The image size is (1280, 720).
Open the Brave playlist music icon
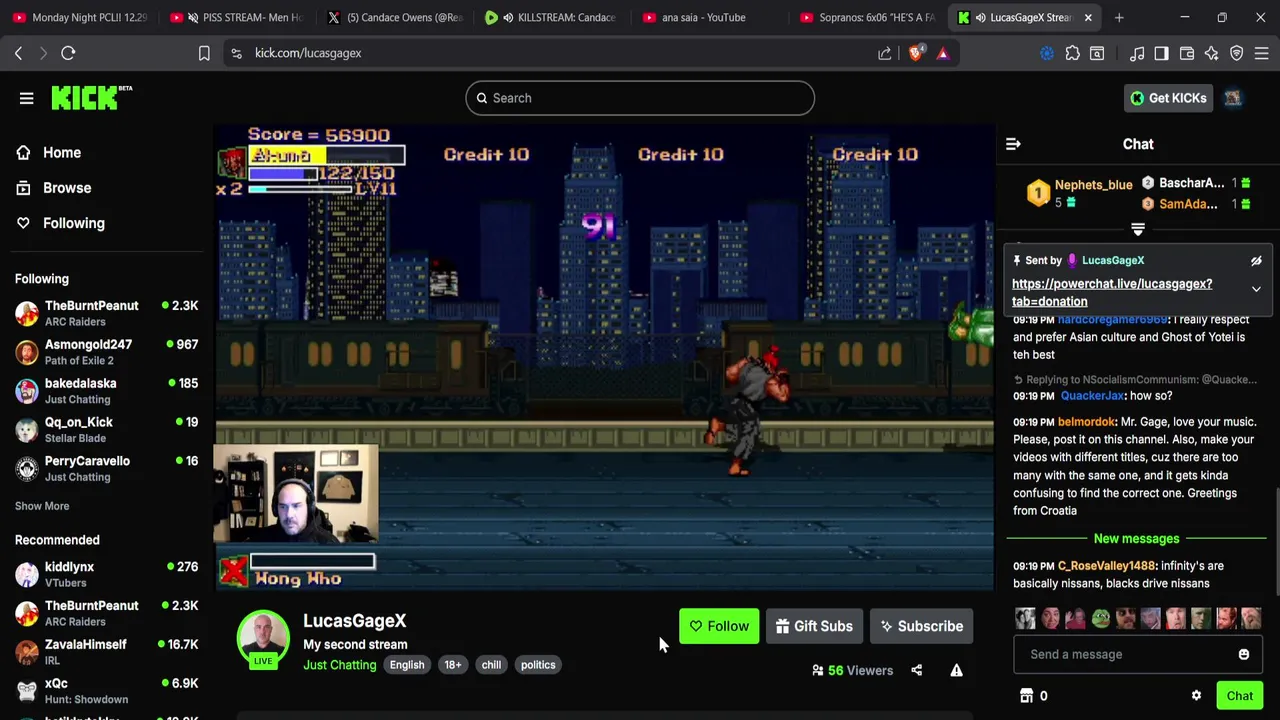tap(1137, 53)
